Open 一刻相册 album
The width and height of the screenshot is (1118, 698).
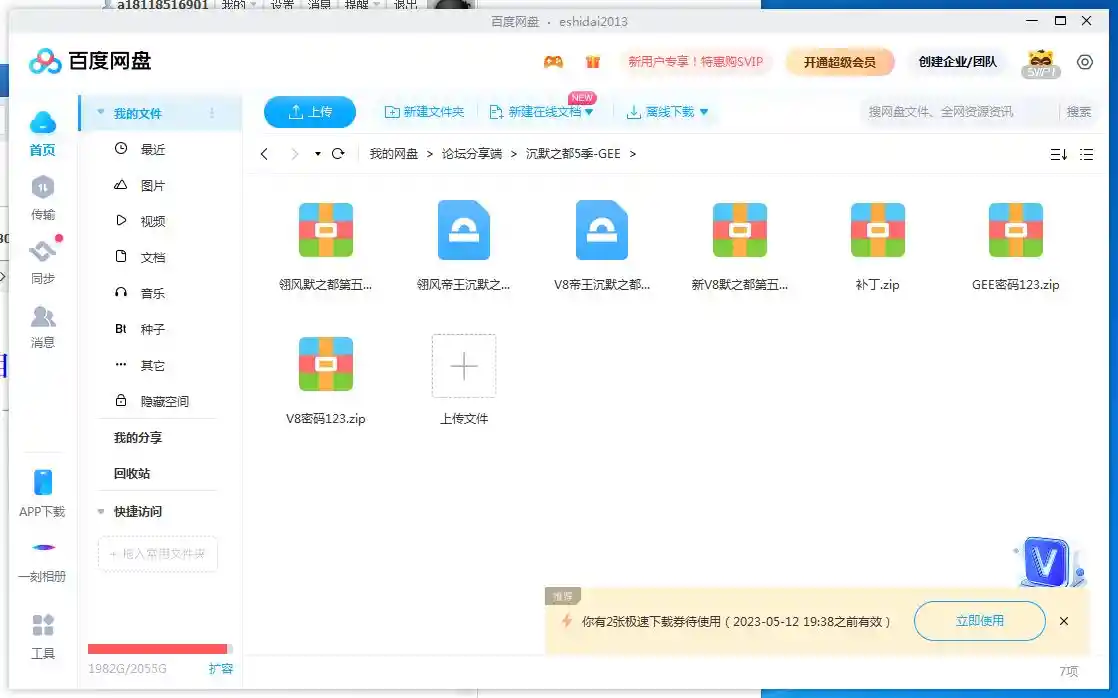tap(42, 562)
